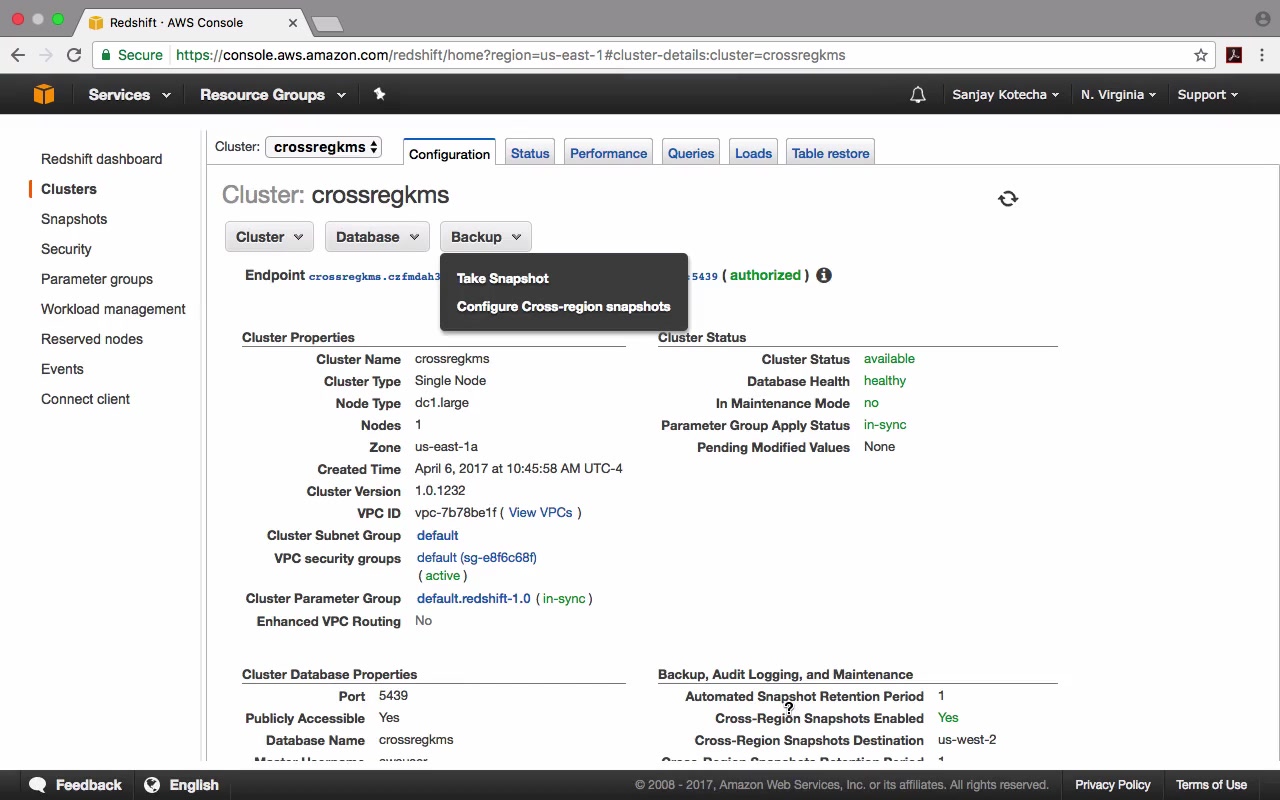
Task: Open Connect client in the sidebar
Action: point(85,399)
